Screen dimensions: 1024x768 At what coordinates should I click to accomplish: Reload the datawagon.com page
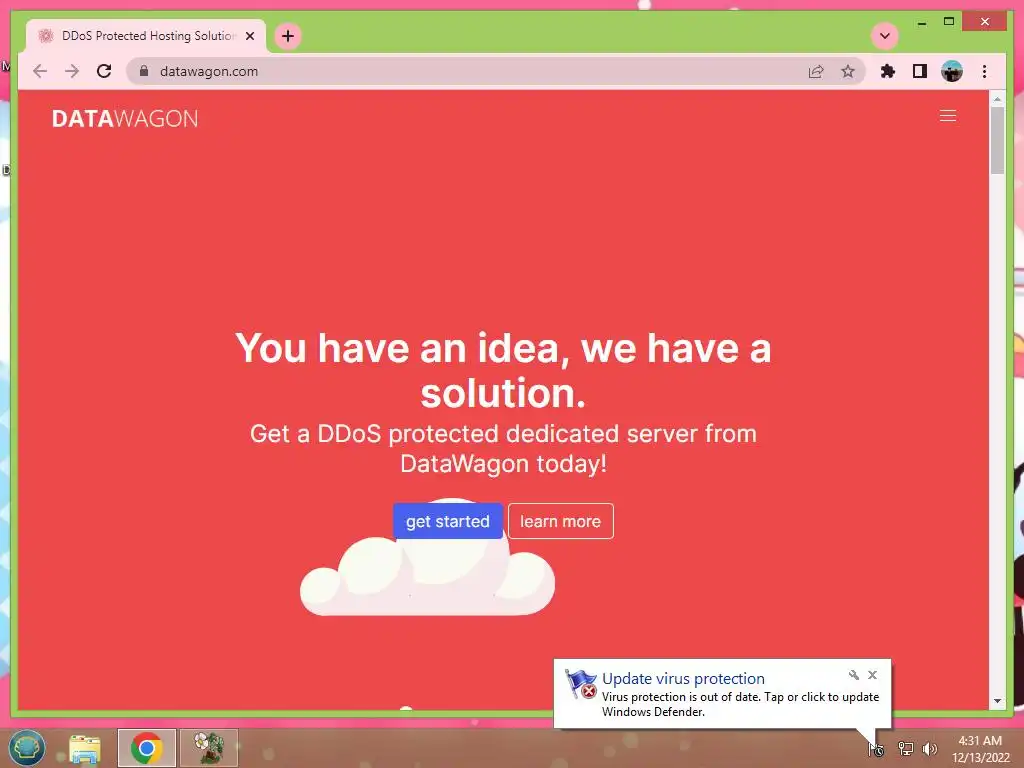point(104,71)
